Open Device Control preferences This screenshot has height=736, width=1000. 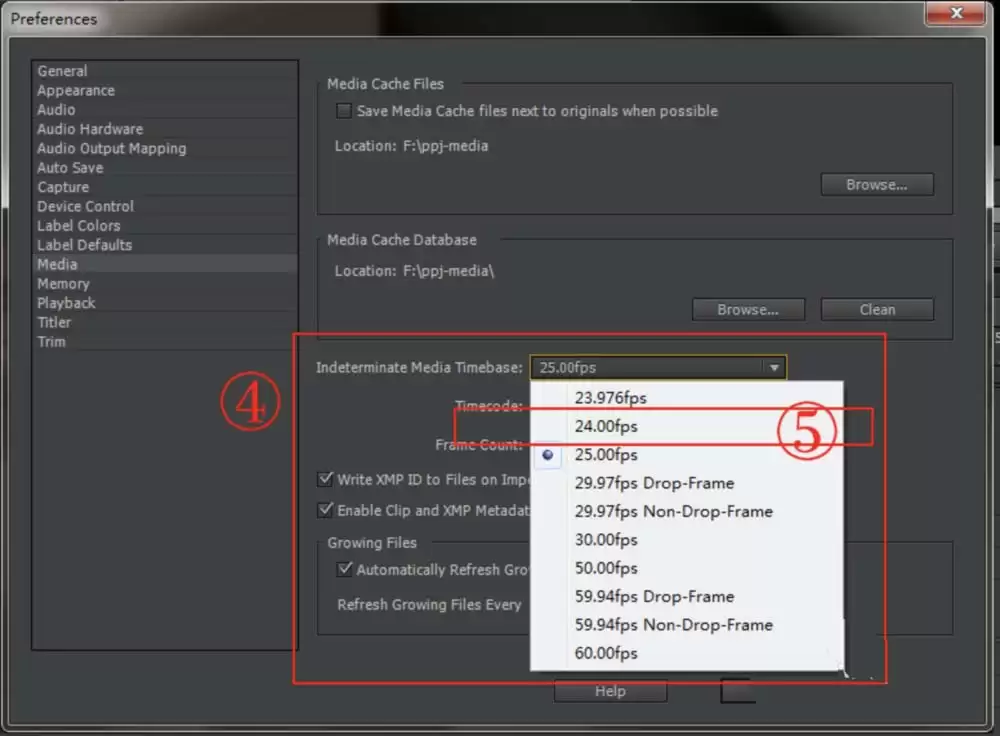[165, 206]
